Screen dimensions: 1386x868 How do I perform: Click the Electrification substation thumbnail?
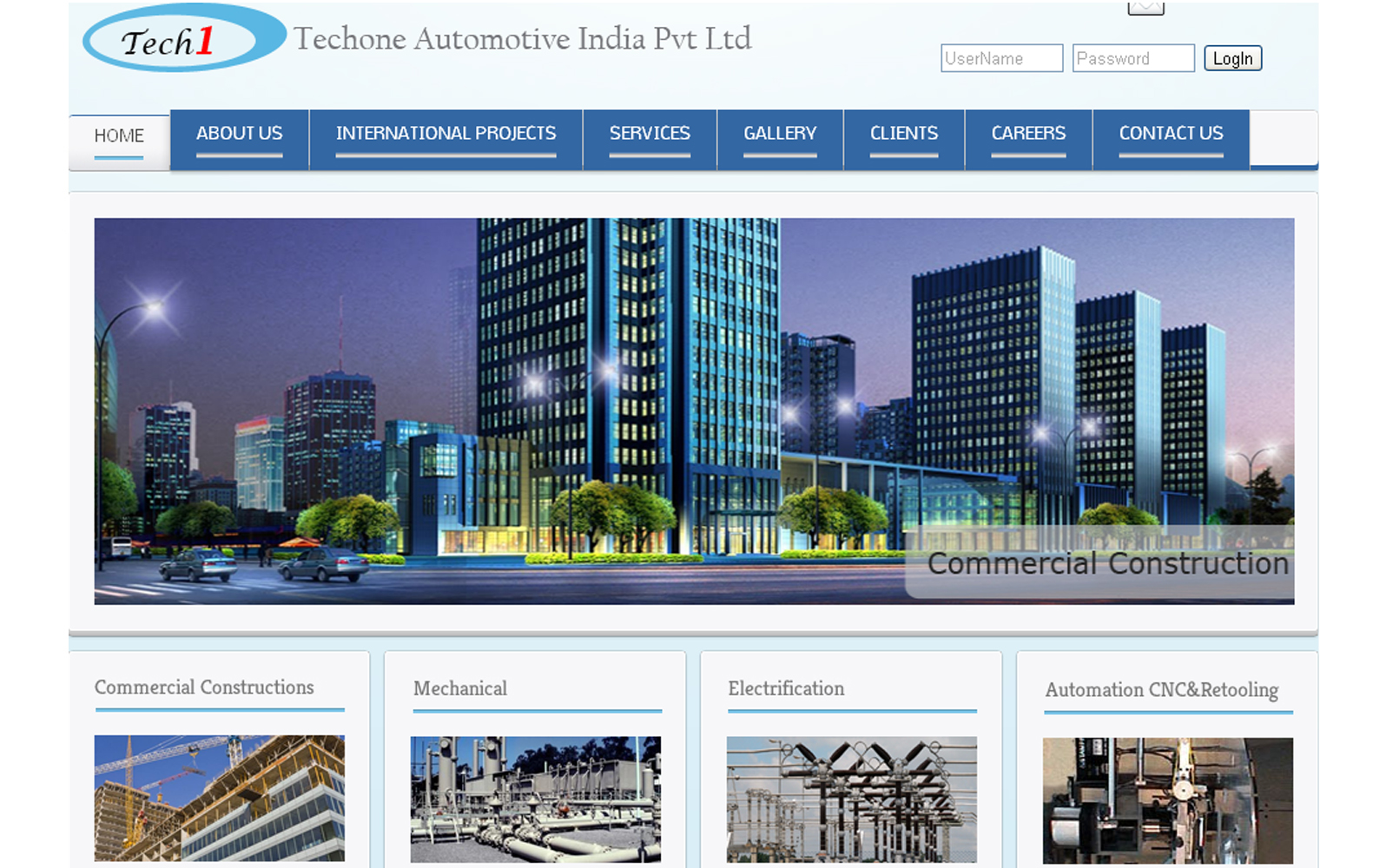(x=852, y=799)
